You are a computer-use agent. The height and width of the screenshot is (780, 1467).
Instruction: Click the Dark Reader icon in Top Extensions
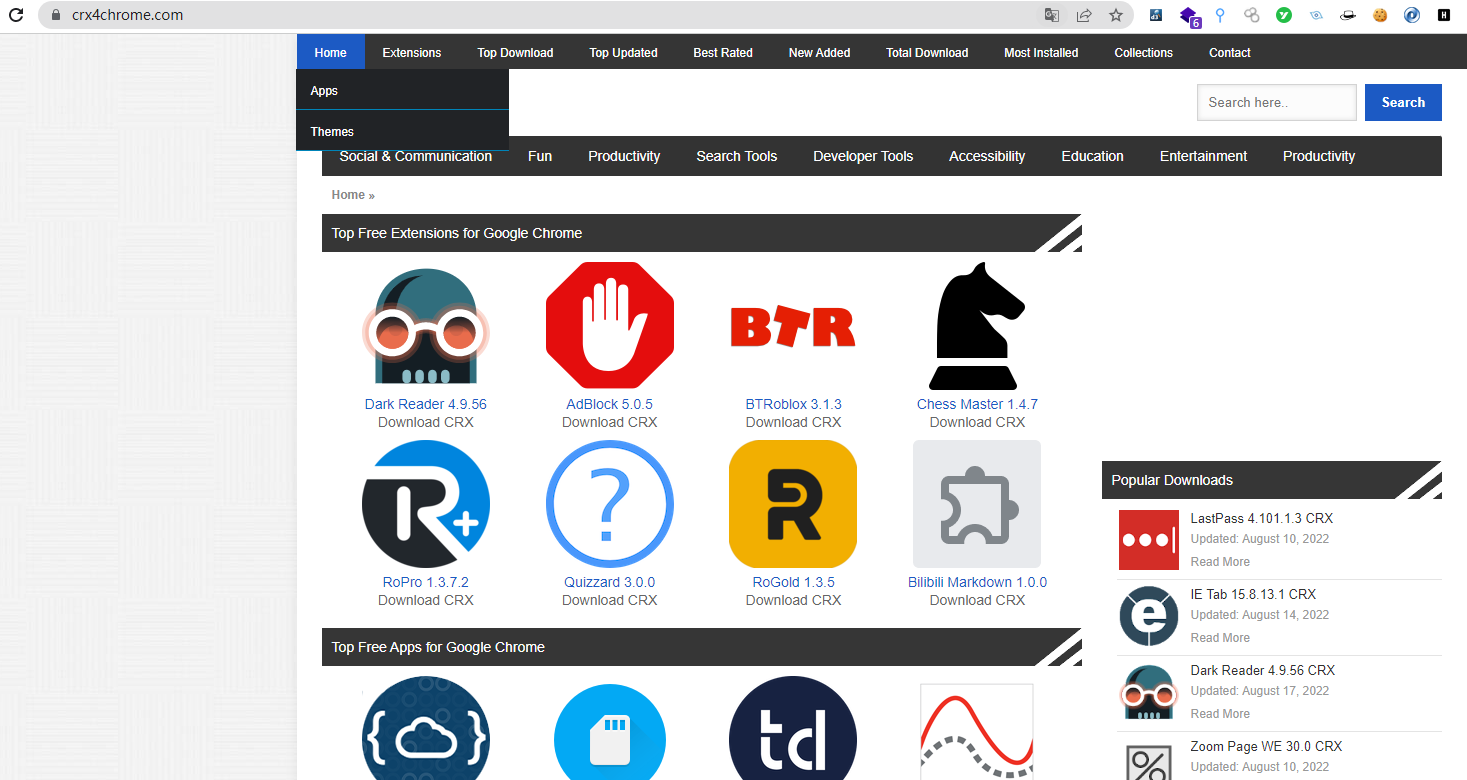(x=426, y=326)
